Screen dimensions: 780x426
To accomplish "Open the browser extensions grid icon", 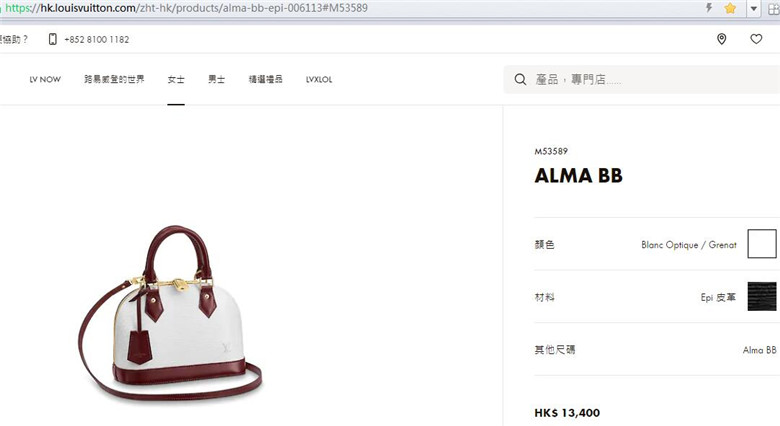I will pyautogui.click(x=774, y=8).
